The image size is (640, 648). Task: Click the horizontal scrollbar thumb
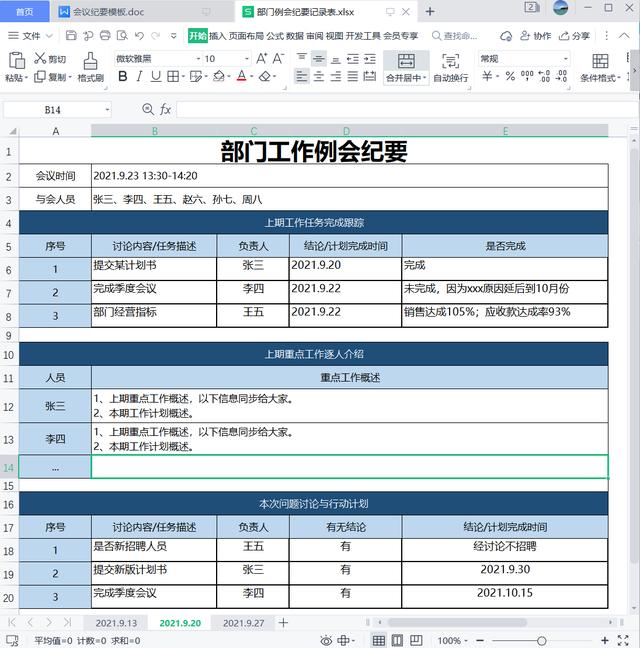tap(457, 622)
